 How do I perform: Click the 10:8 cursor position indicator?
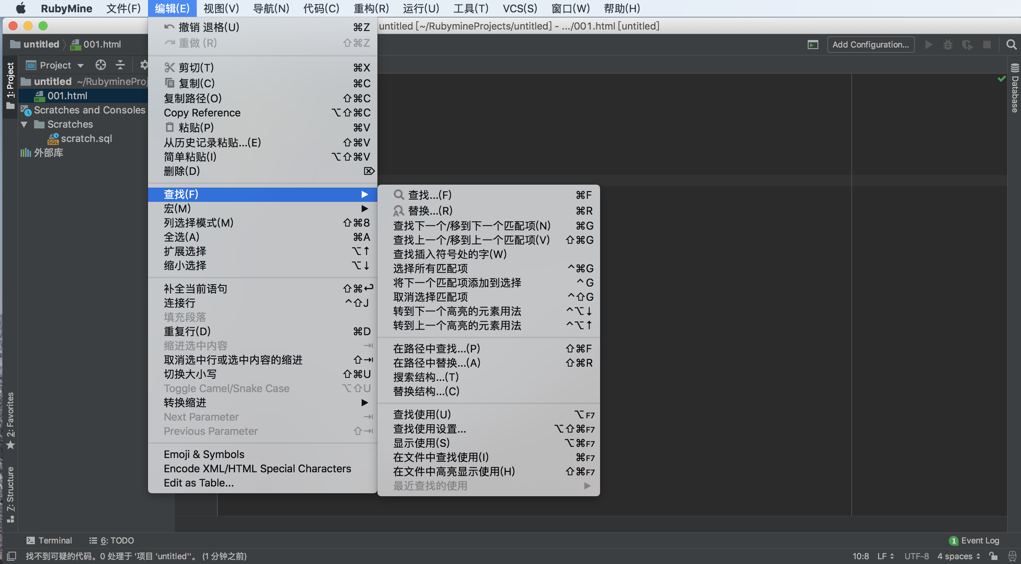[861, 556]
